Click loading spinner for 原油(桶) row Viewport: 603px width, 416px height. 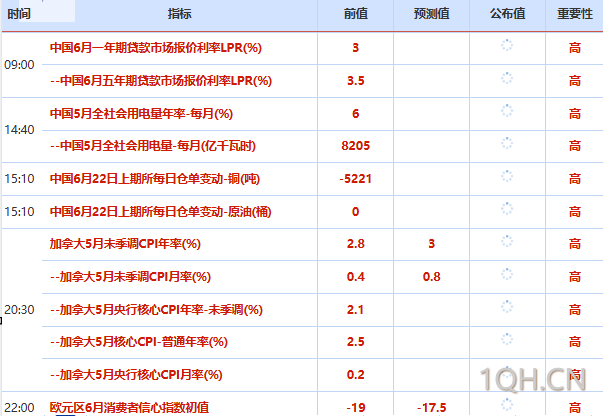point(507,209)
